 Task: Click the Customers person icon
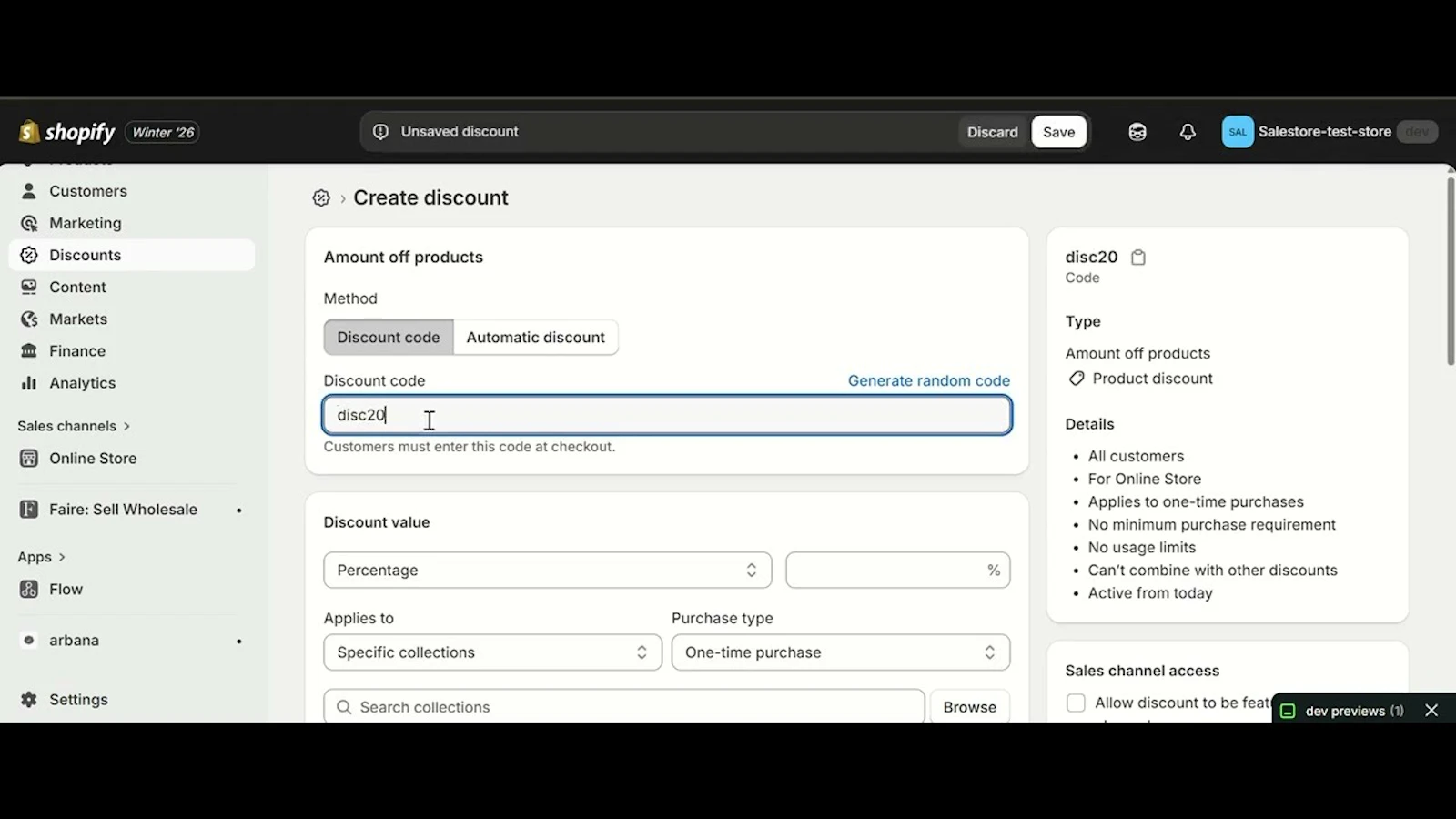29,191
